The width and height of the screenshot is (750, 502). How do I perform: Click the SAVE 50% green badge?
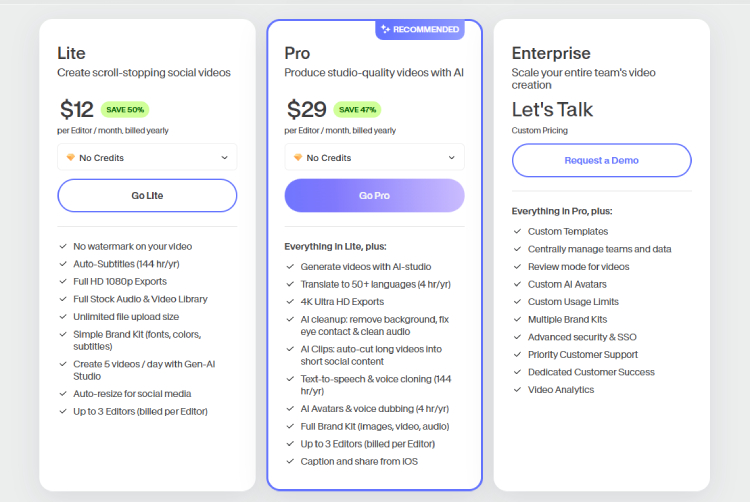125,109
